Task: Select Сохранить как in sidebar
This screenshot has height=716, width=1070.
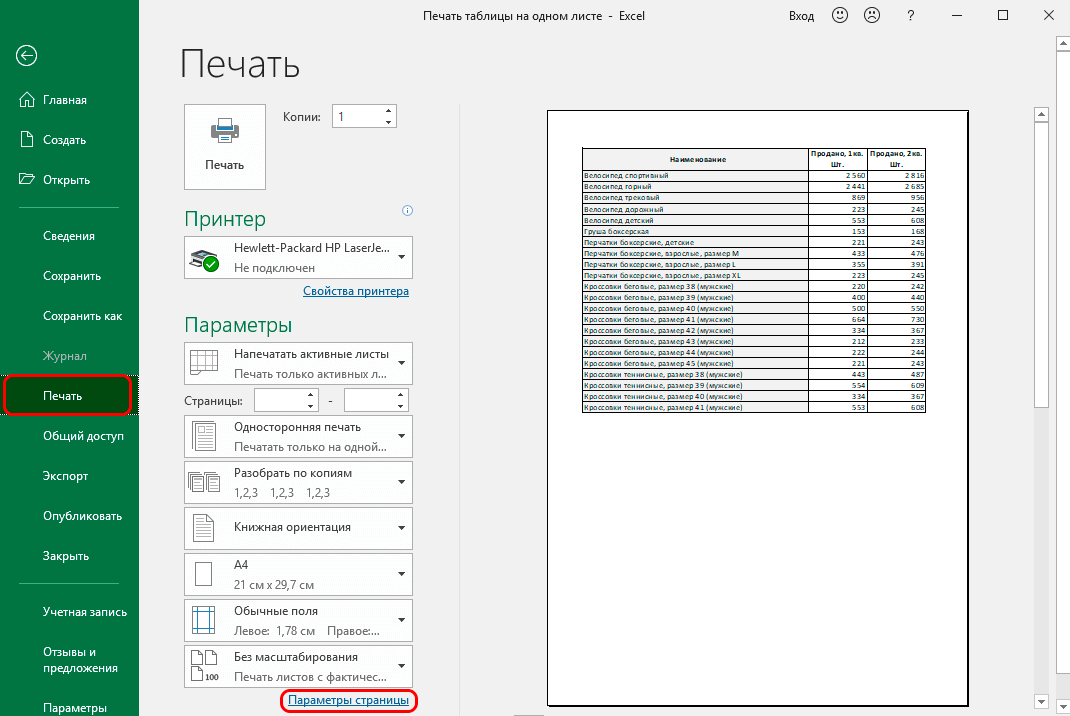Action: tap(83, 316)
